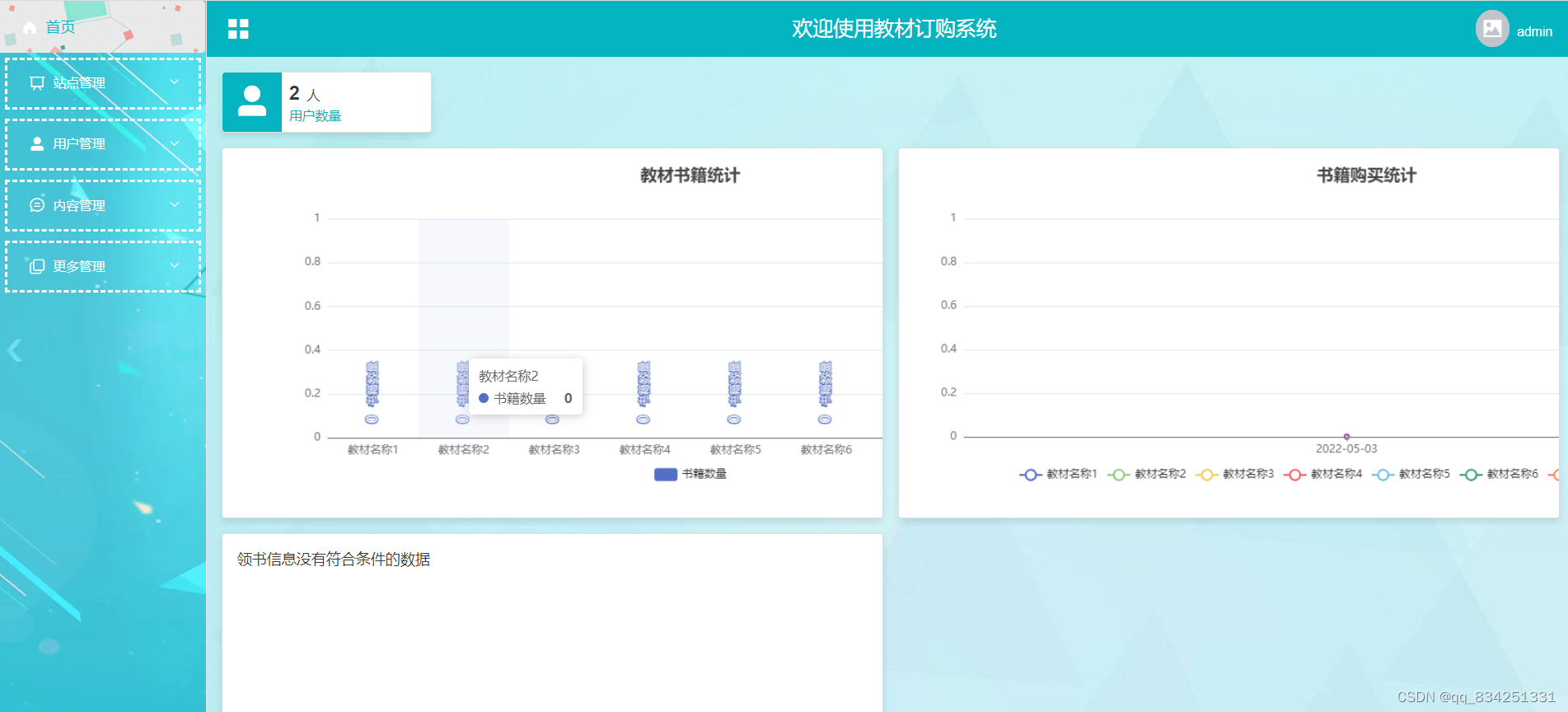This screenshot has width=1568, height=712.
Task: Toggle the 教材名称5 line legend
Action: [x=1411, y=475]
